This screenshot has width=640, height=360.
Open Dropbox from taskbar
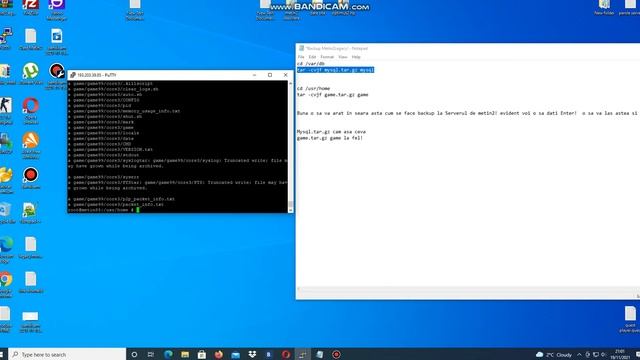tap(252, 354)
